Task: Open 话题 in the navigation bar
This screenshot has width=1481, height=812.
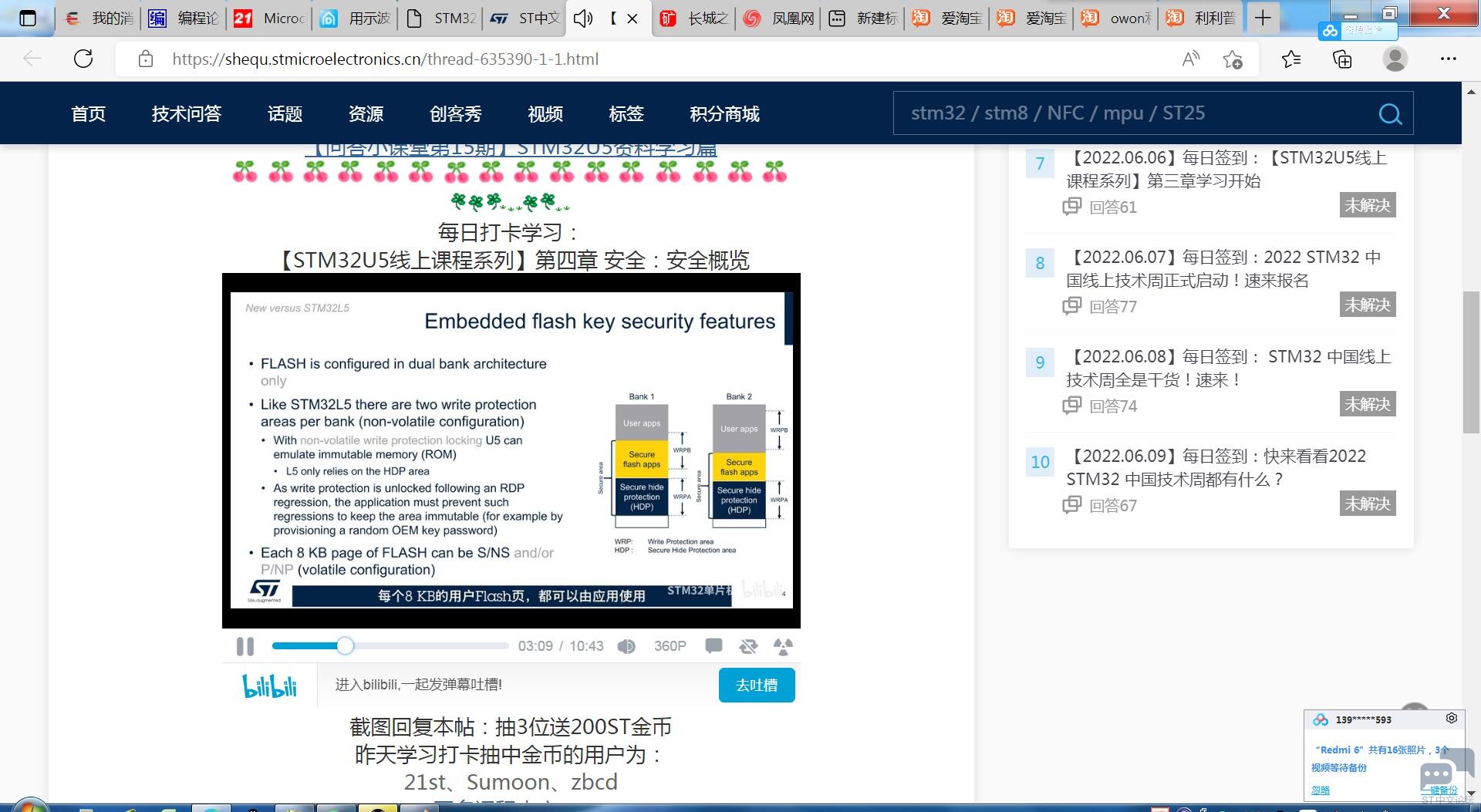Action: click(x=285, y=114)
